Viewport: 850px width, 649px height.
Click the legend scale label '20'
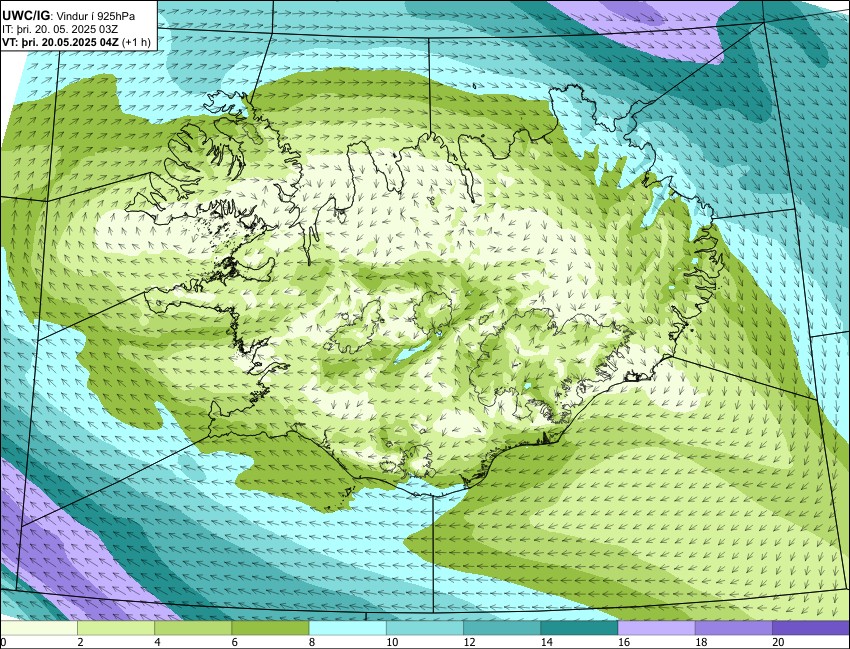[778, 642]
